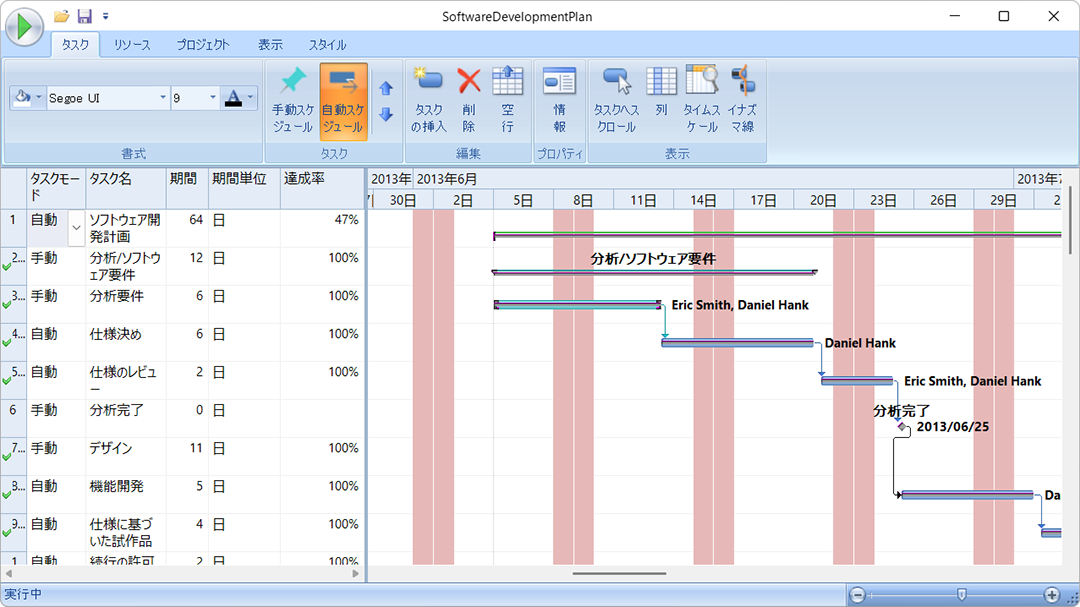Click the タスクモード column header
Screen dimensions: 1080x607
pos(56,187)
